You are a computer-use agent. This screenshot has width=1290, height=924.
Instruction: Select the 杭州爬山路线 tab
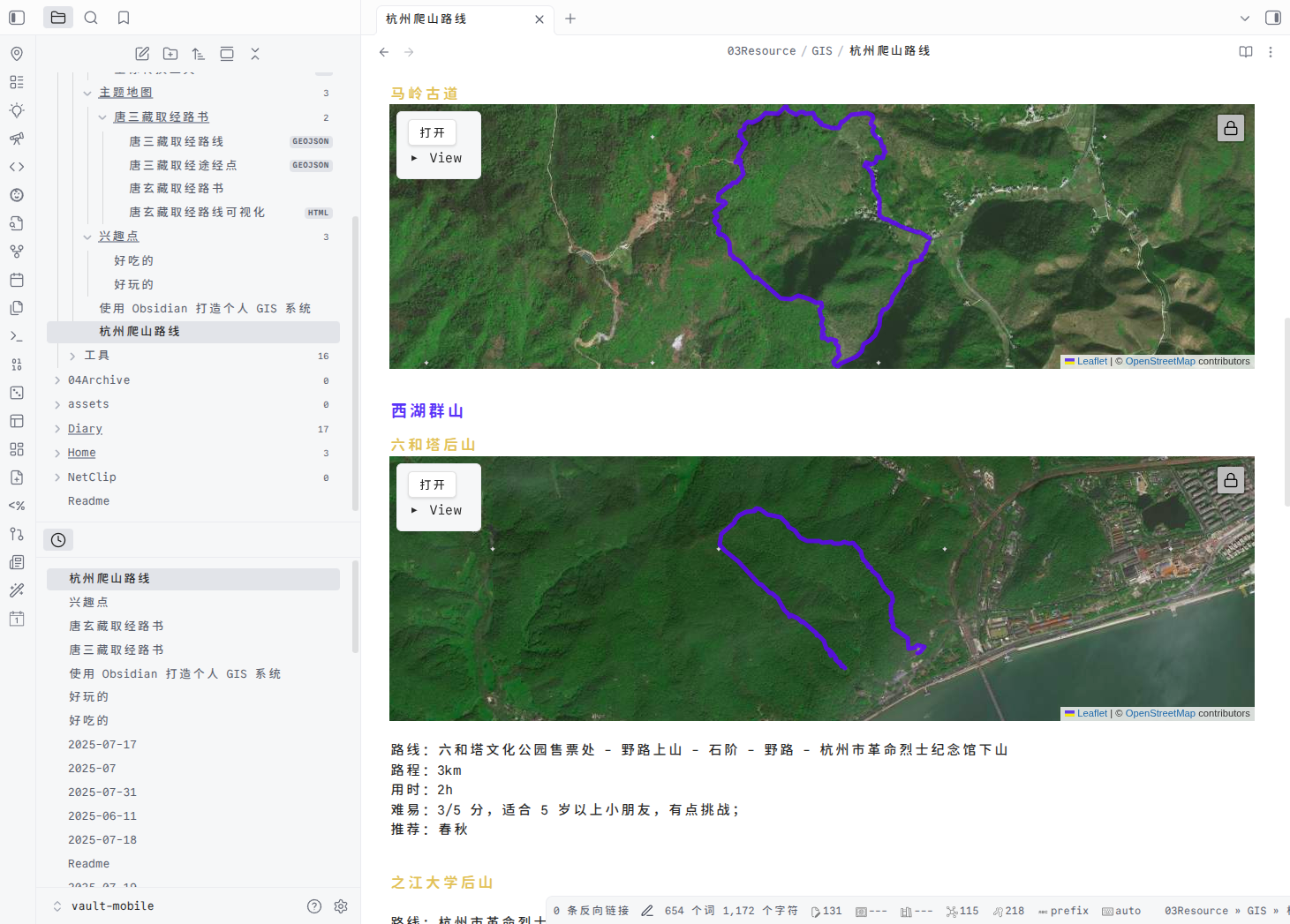coord(455,19)
